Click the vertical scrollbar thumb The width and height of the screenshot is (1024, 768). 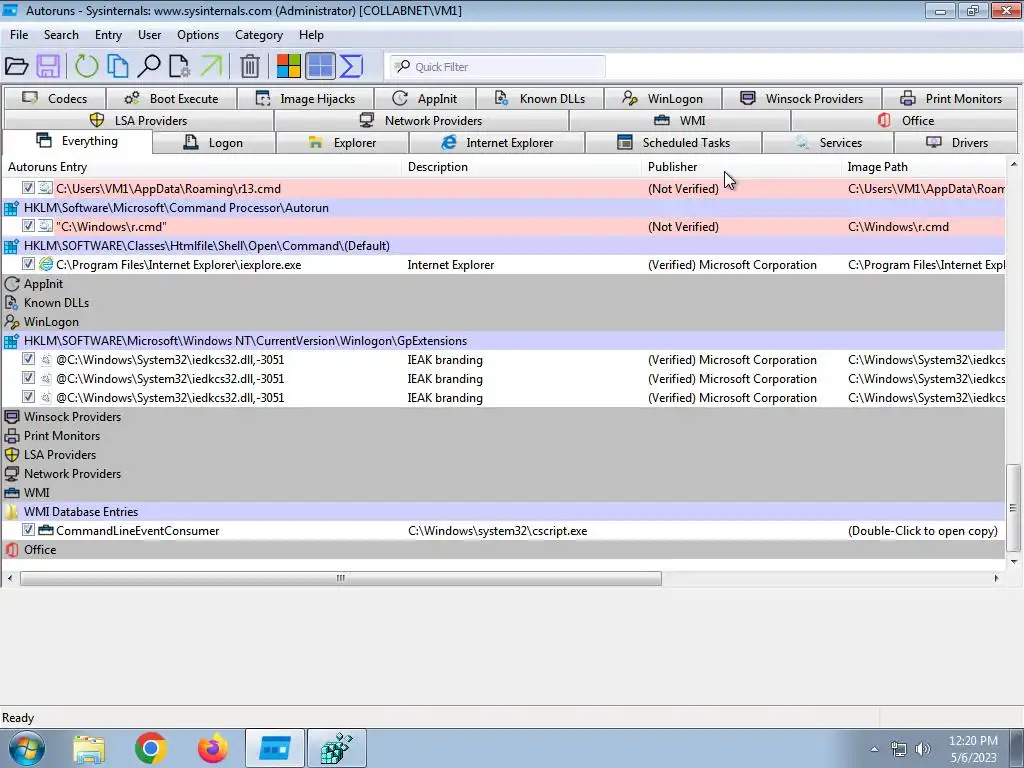[1013, 507]
